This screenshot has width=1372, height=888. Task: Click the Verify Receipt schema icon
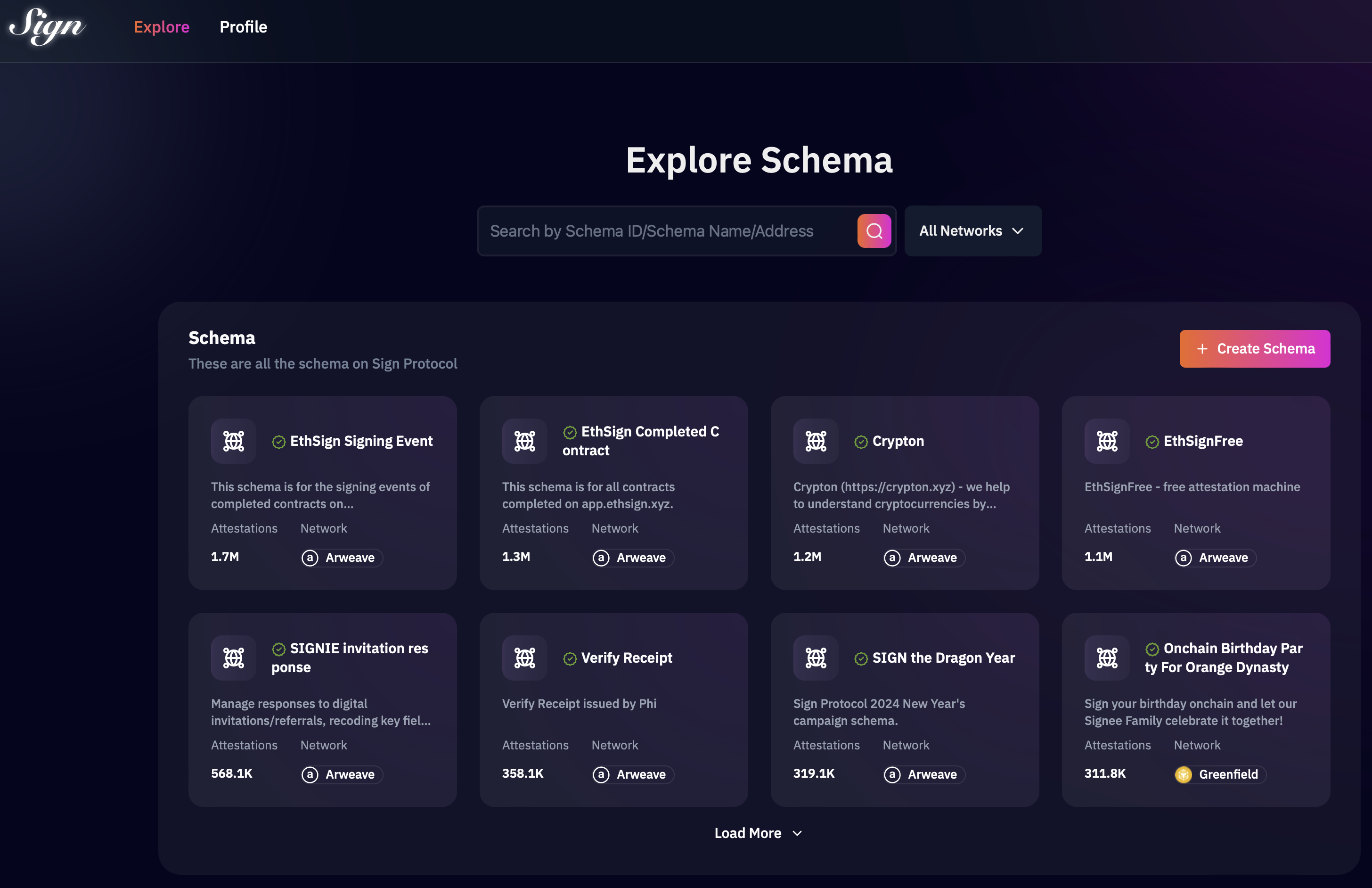(x=524, y=658)
